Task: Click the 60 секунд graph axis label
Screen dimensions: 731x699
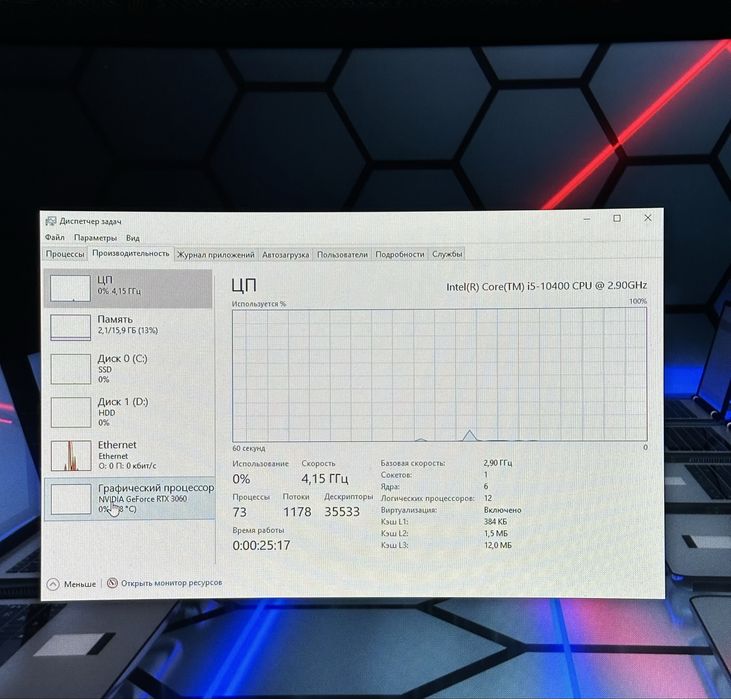Action: click(248, 448)
